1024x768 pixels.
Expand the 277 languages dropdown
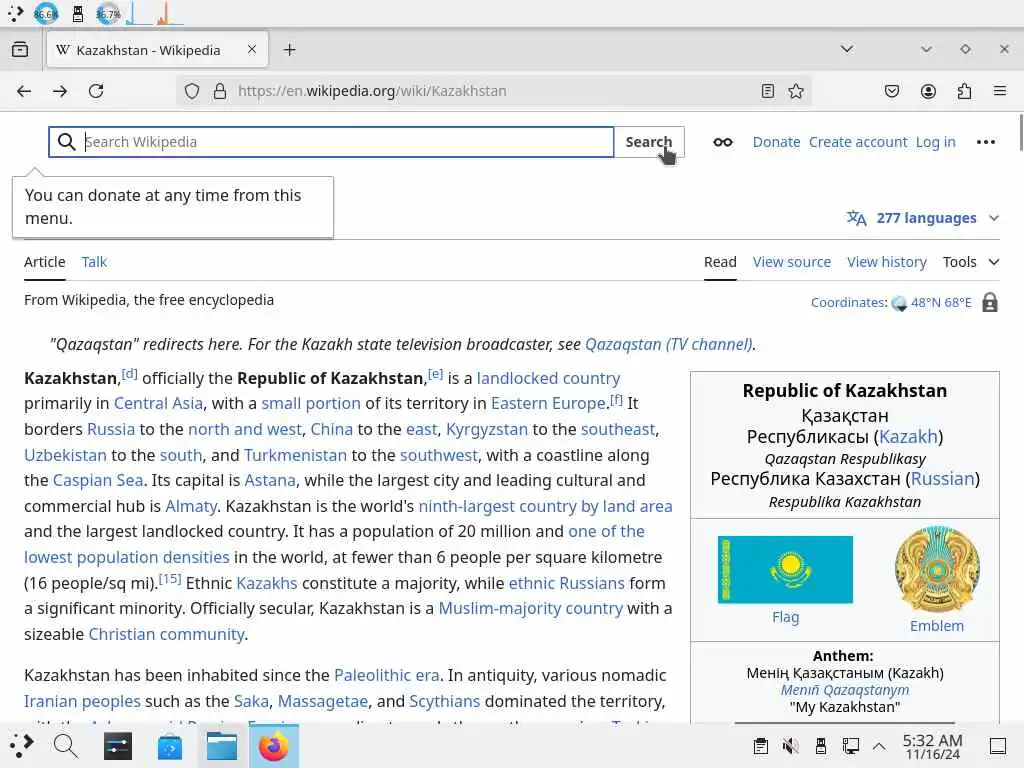[x=923, y=218]
